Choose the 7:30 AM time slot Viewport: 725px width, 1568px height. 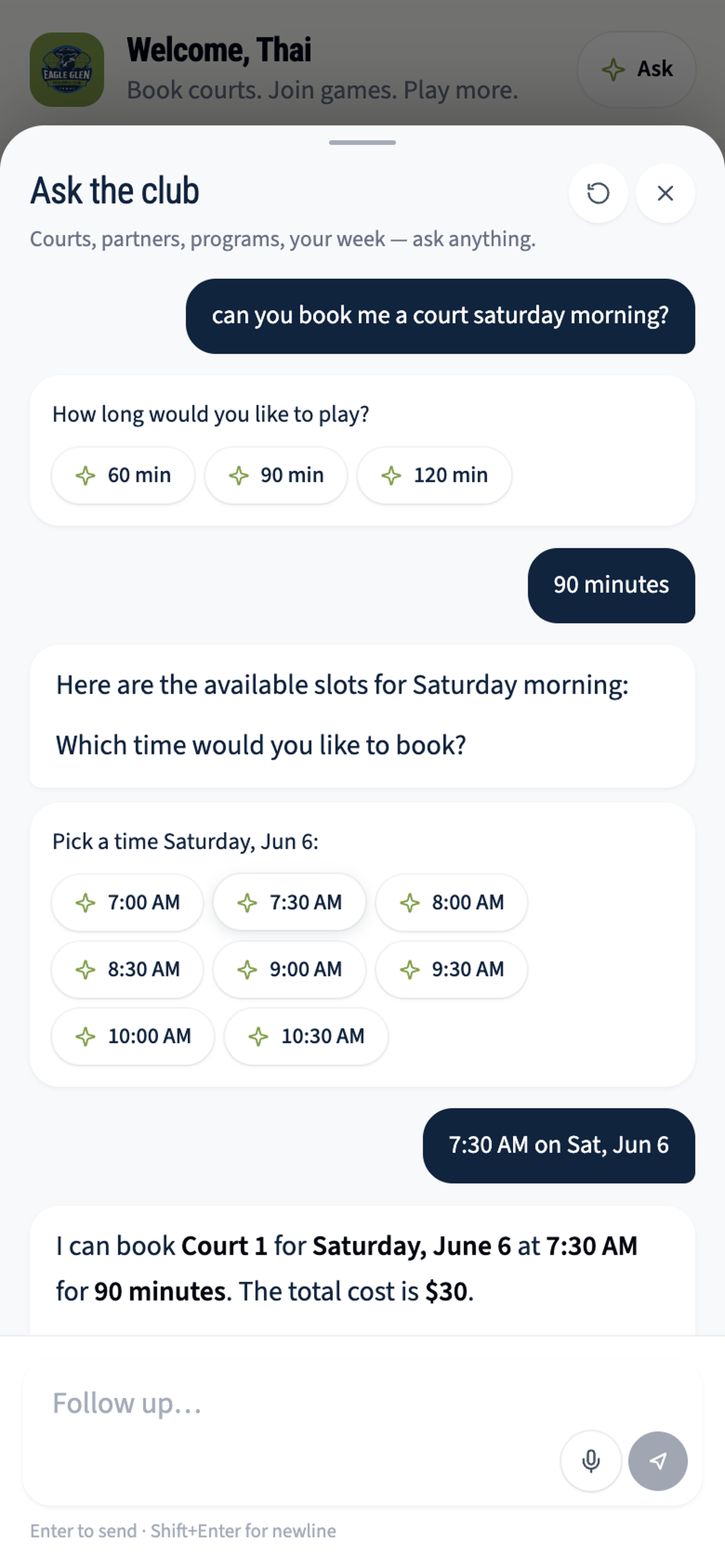[289, 903]
